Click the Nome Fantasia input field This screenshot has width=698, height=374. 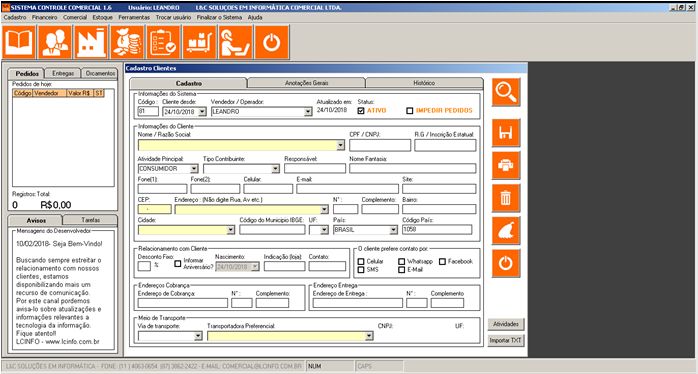(413, 168)
